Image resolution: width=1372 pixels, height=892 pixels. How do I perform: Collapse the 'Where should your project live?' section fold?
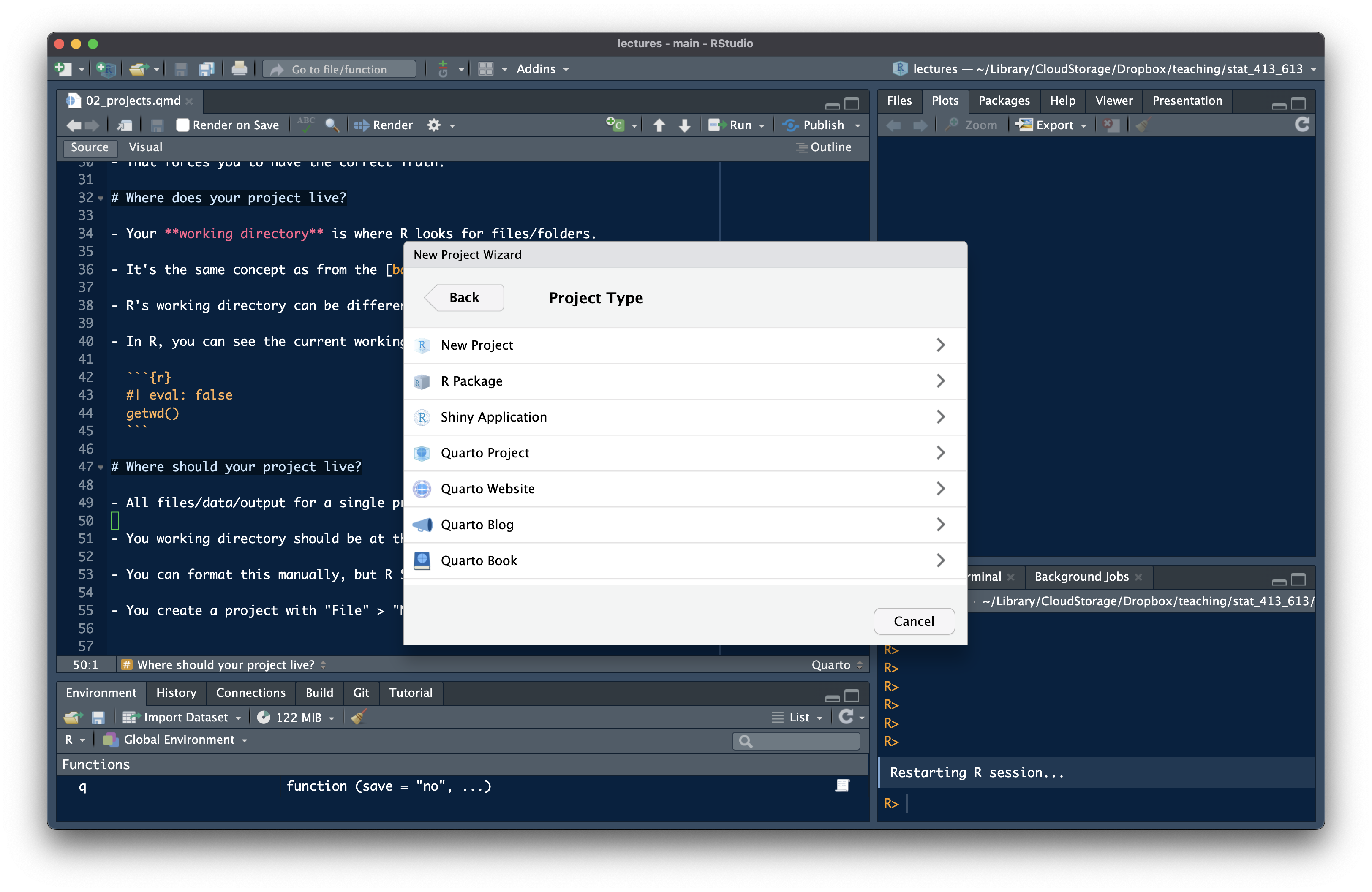coord(101,467)
